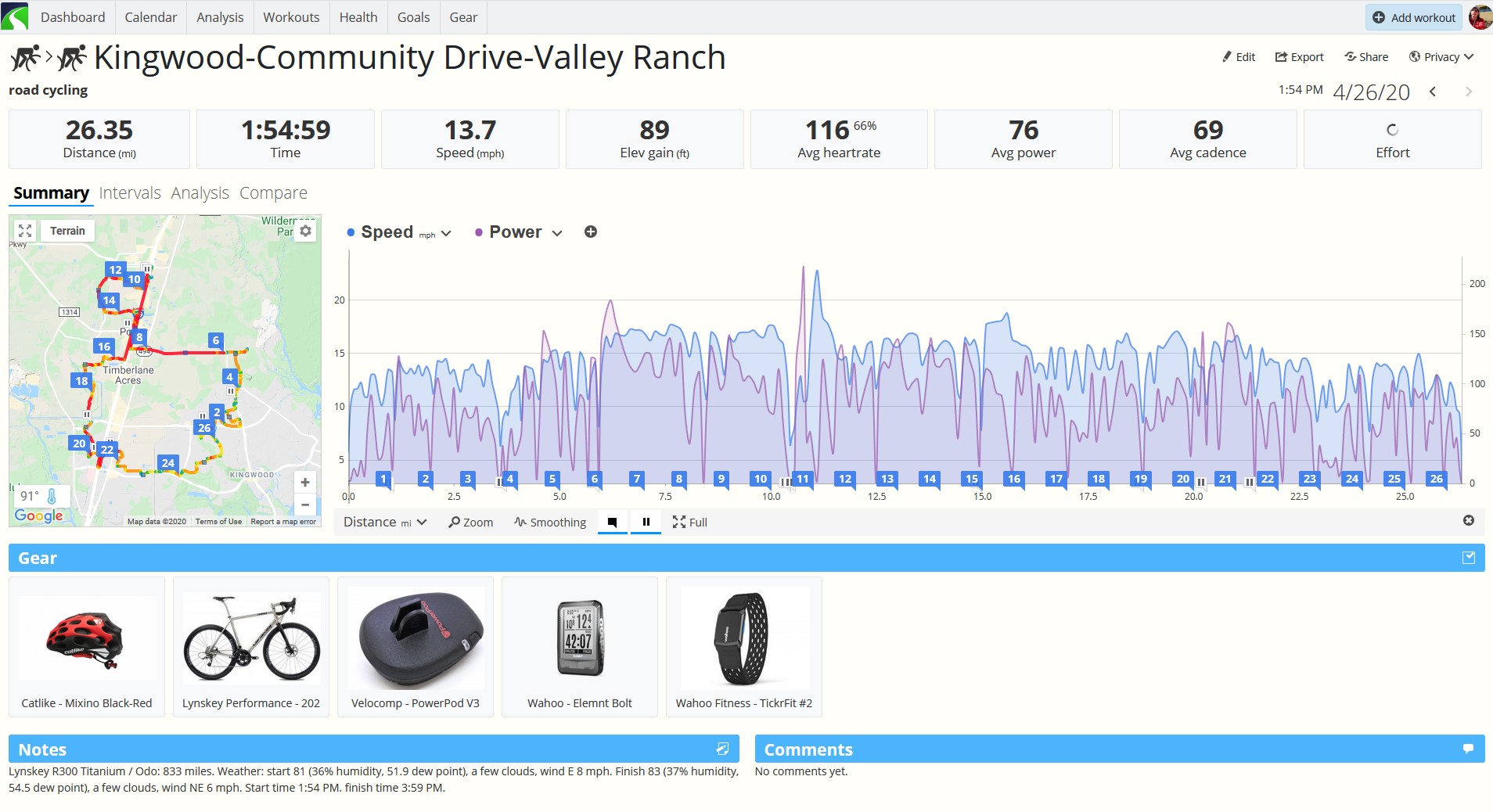The height and width of the screenshot is (812, 1493).
Task: Expand the map to fullscreen
Action: (x=25, y=231)
